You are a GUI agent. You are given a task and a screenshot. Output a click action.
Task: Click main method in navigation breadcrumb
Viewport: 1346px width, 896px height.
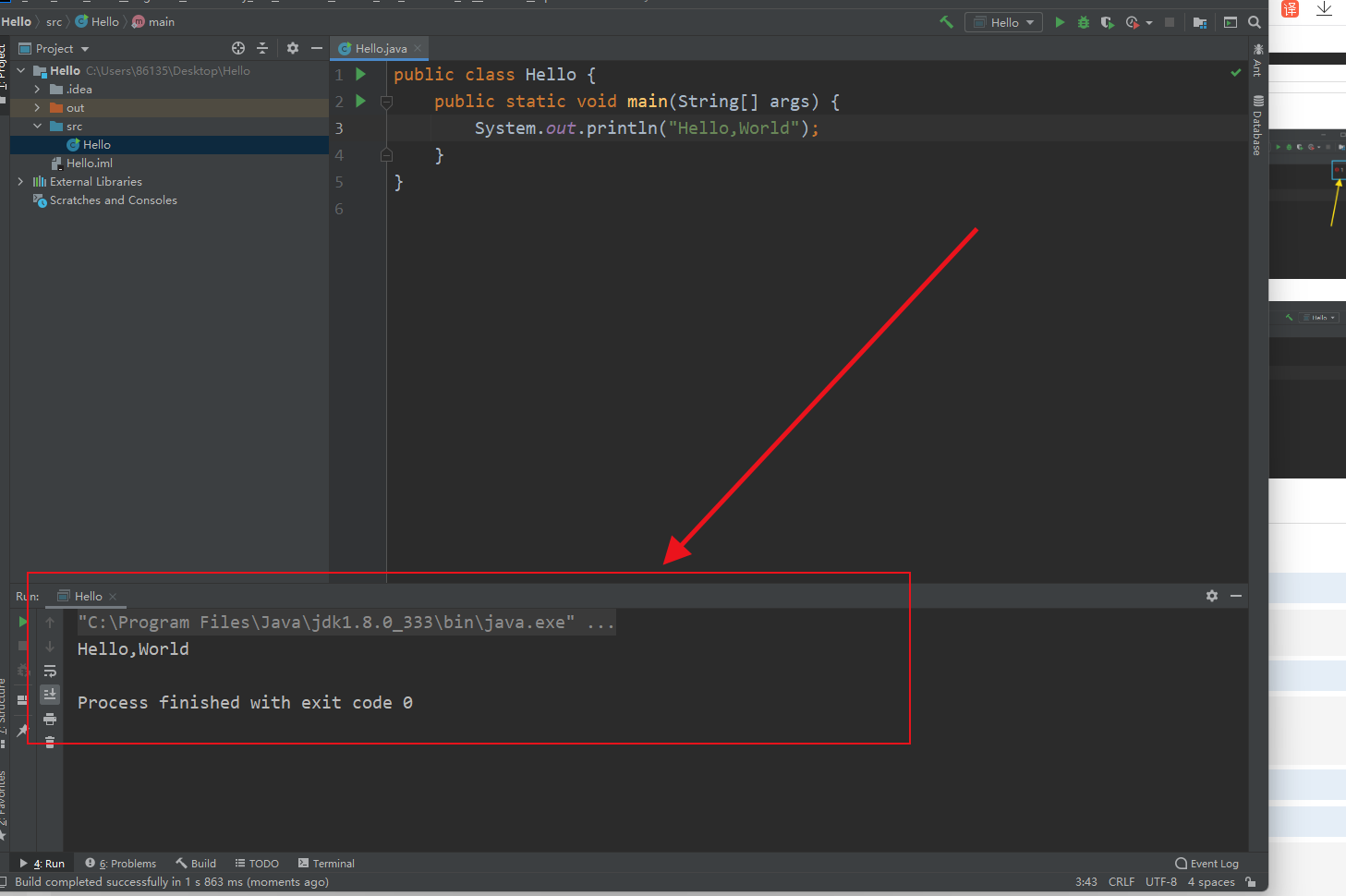coord(153,21)
